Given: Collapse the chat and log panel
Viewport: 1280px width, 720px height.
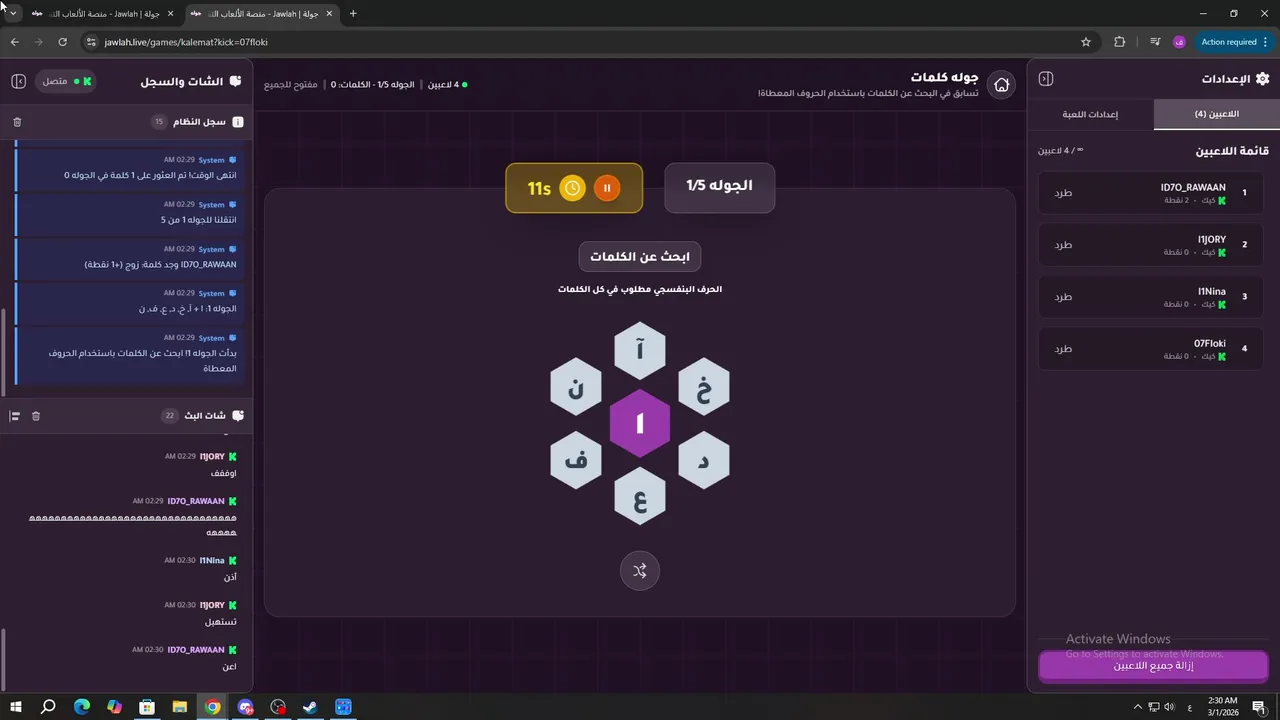Looking at the screenshot, I should point(18,81).
